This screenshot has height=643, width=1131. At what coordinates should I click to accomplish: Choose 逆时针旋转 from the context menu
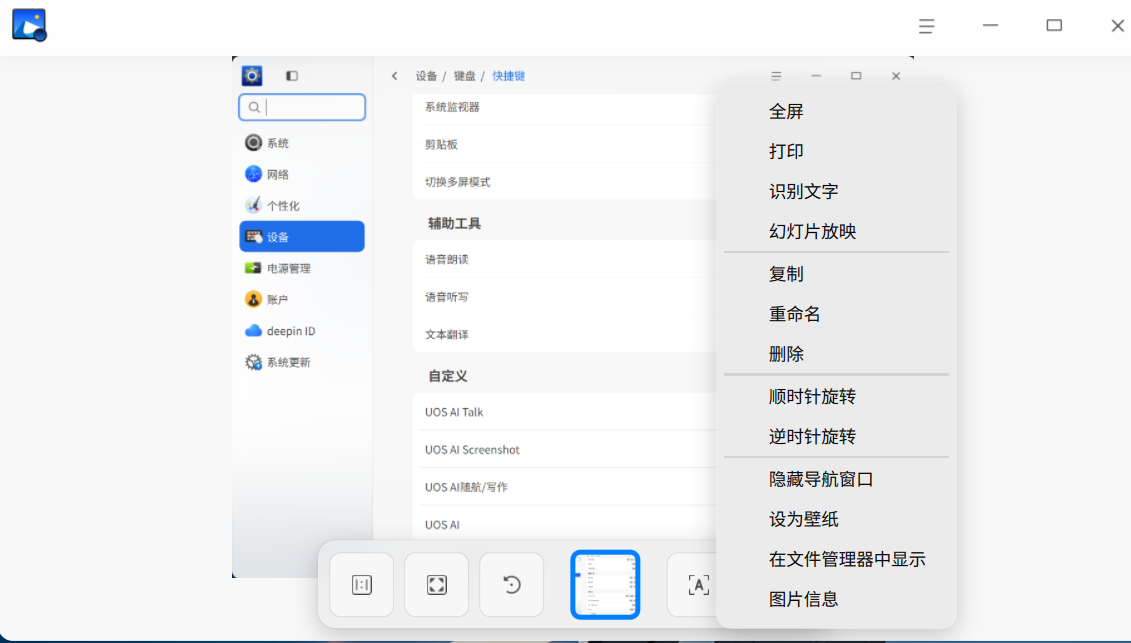pos(837,437)
